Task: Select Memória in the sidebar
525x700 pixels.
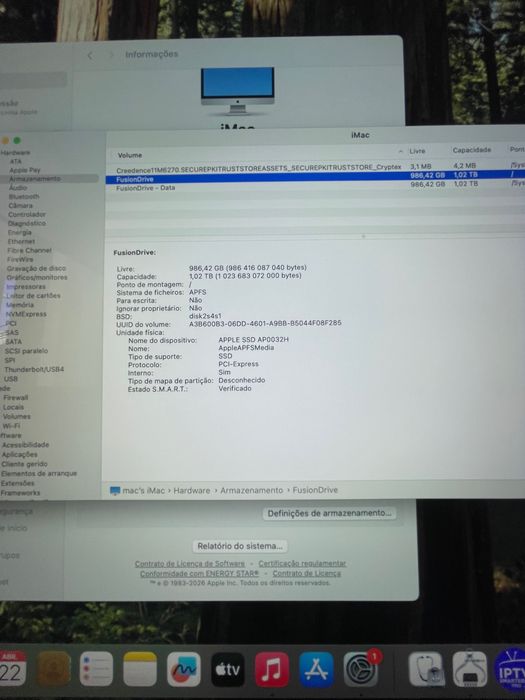Action: coord(20,305)
